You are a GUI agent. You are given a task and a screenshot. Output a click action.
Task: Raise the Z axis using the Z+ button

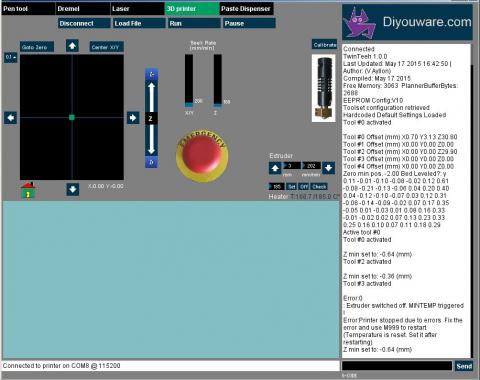pyautogui.click(x=152, y=74)
